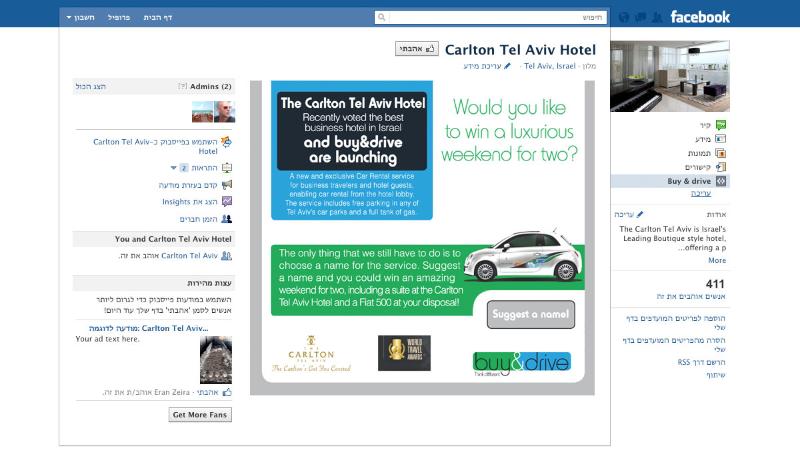Open the Profile menu item in header
The image size is (800, 450).
[119, 17]
